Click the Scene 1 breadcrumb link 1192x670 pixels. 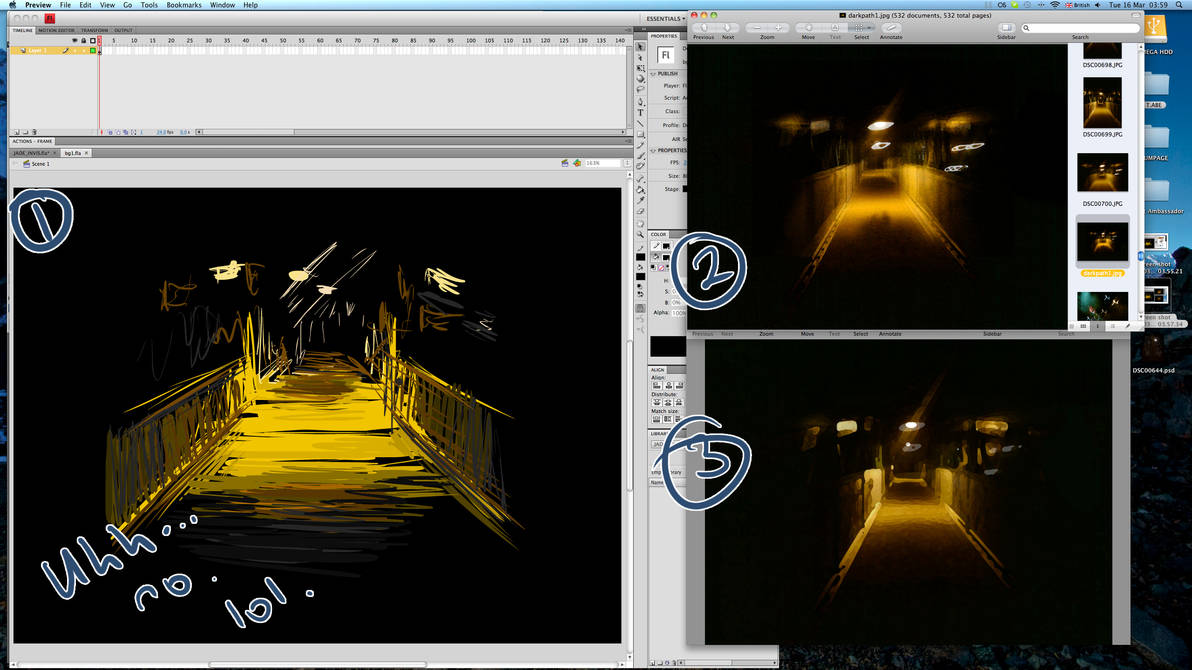40,164
